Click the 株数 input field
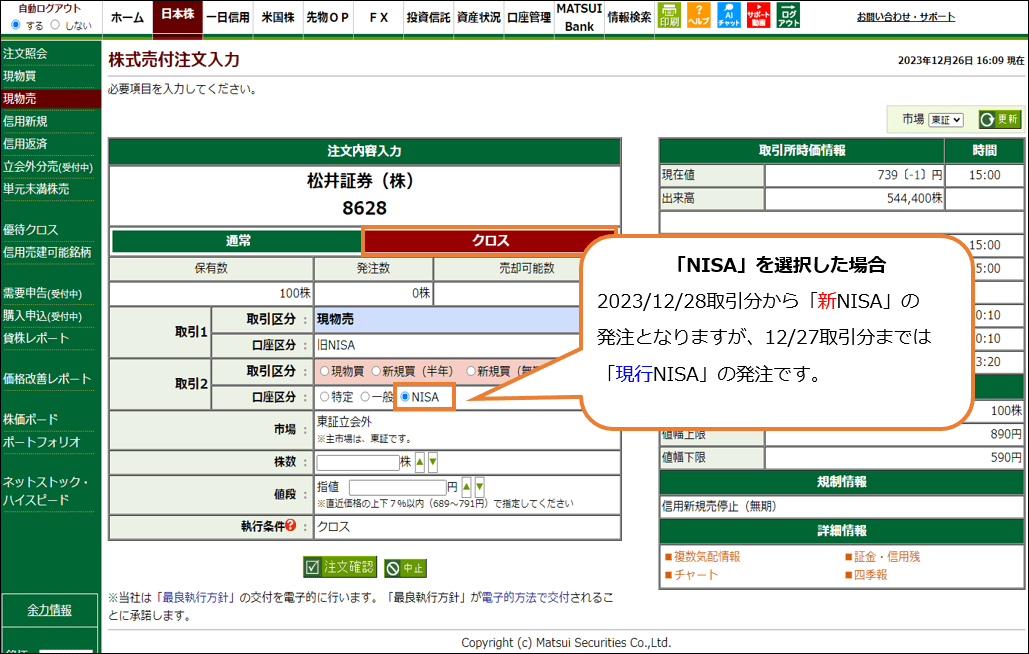1029x654 pixels. (358, 462)
